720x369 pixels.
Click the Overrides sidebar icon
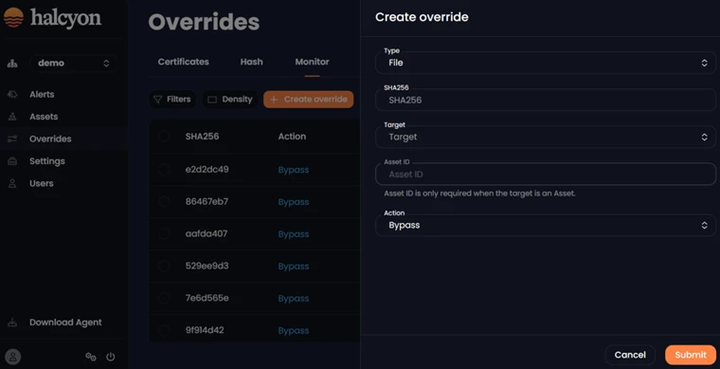[12, 139]
